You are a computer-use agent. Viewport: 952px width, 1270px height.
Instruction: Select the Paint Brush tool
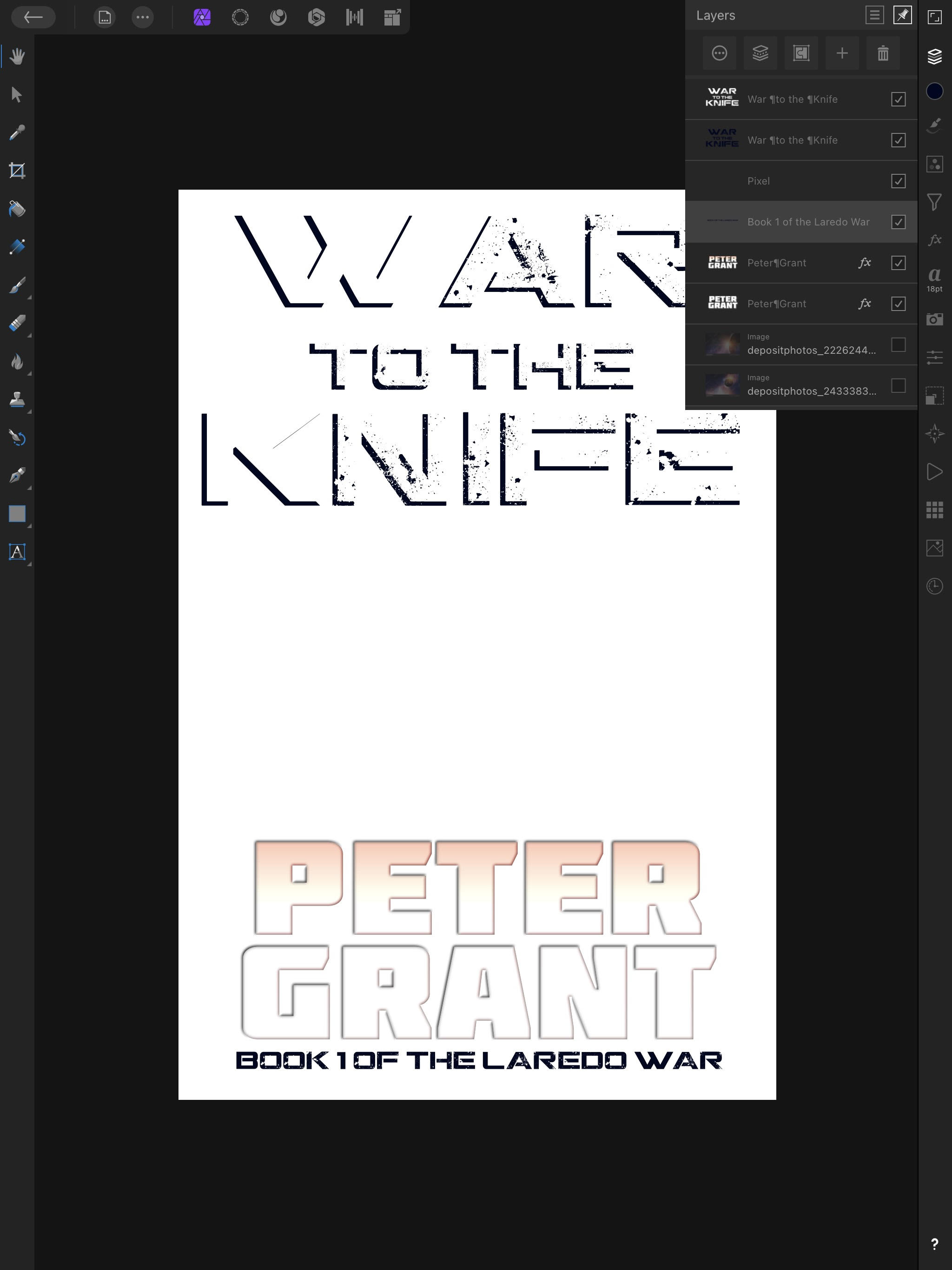[17, 285]
